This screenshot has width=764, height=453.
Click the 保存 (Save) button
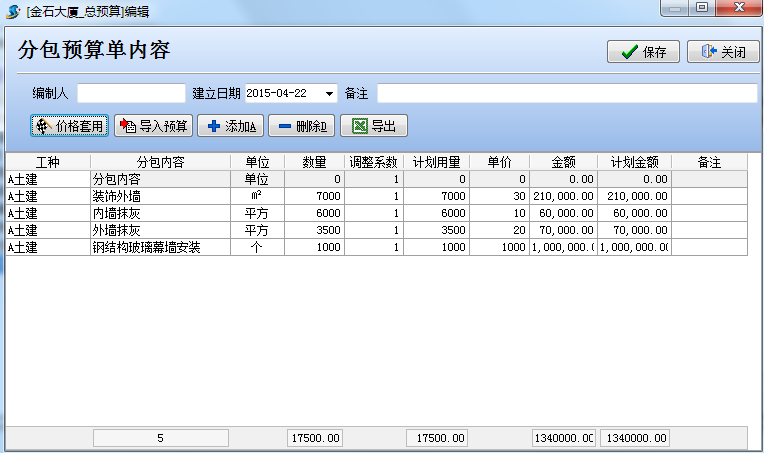[x=643, y=52]
